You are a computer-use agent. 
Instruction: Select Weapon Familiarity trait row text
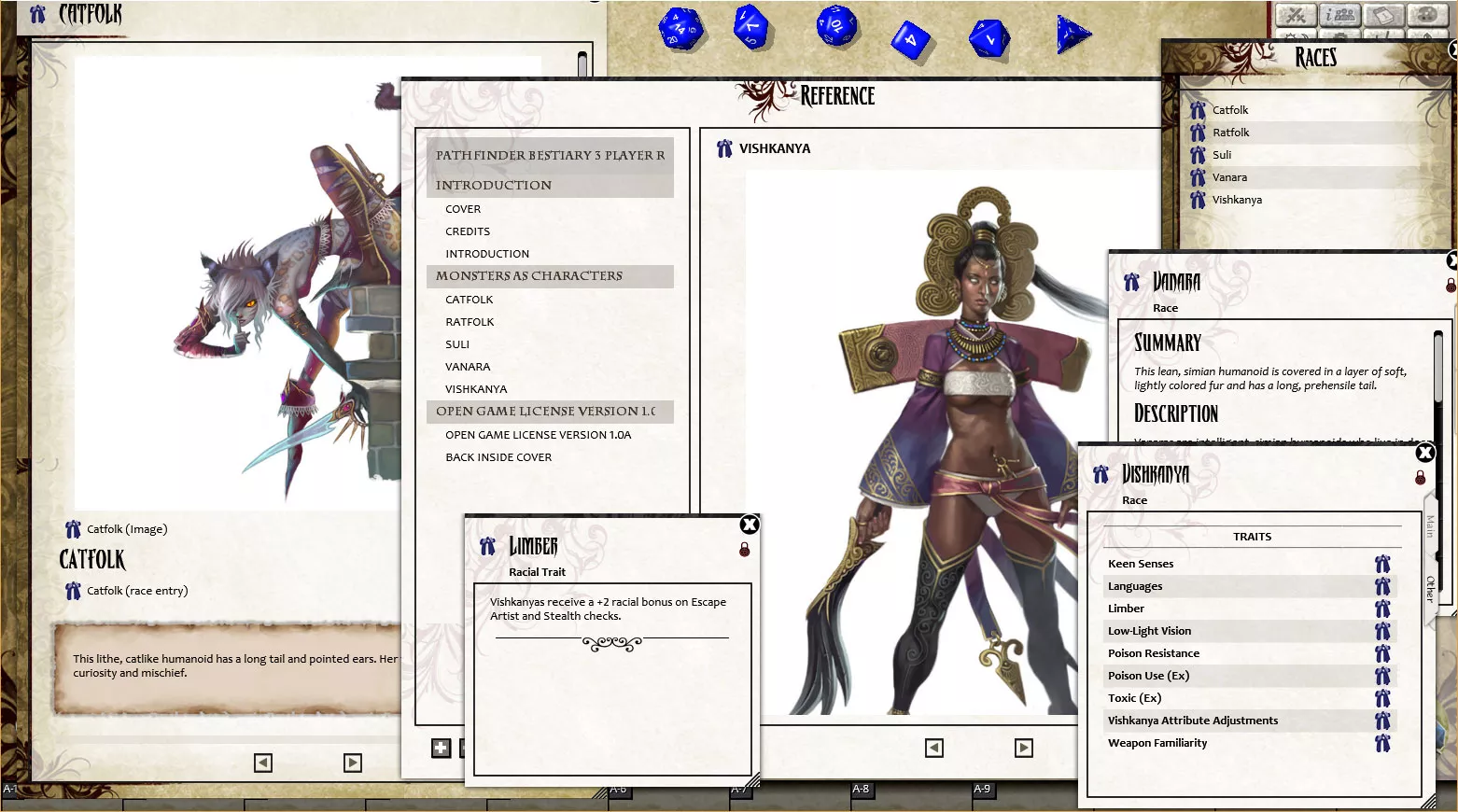pos(1157,743)
